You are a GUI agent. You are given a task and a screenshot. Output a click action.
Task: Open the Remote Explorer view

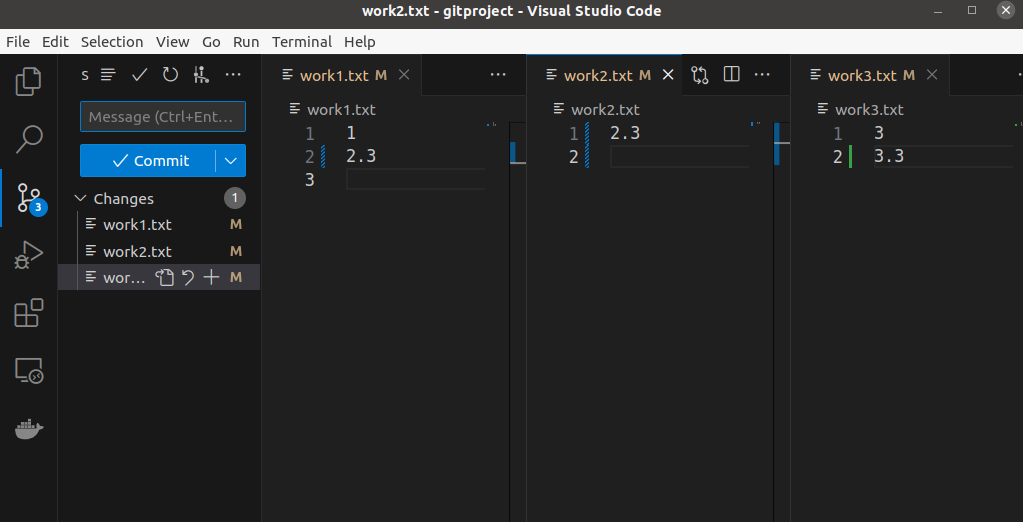click(29, 371)
